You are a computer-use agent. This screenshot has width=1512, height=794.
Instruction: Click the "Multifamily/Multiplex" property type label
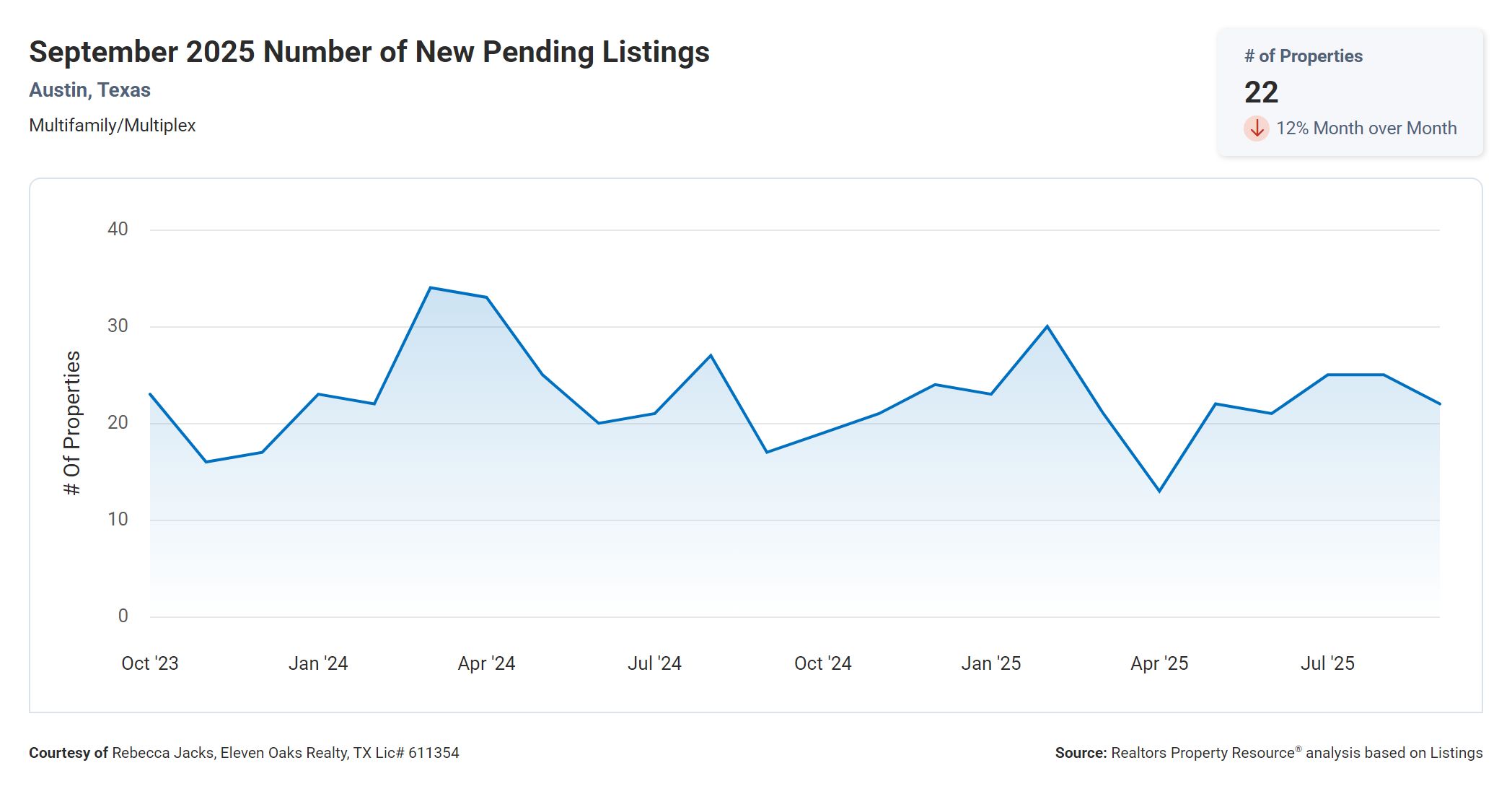[112, 126]
